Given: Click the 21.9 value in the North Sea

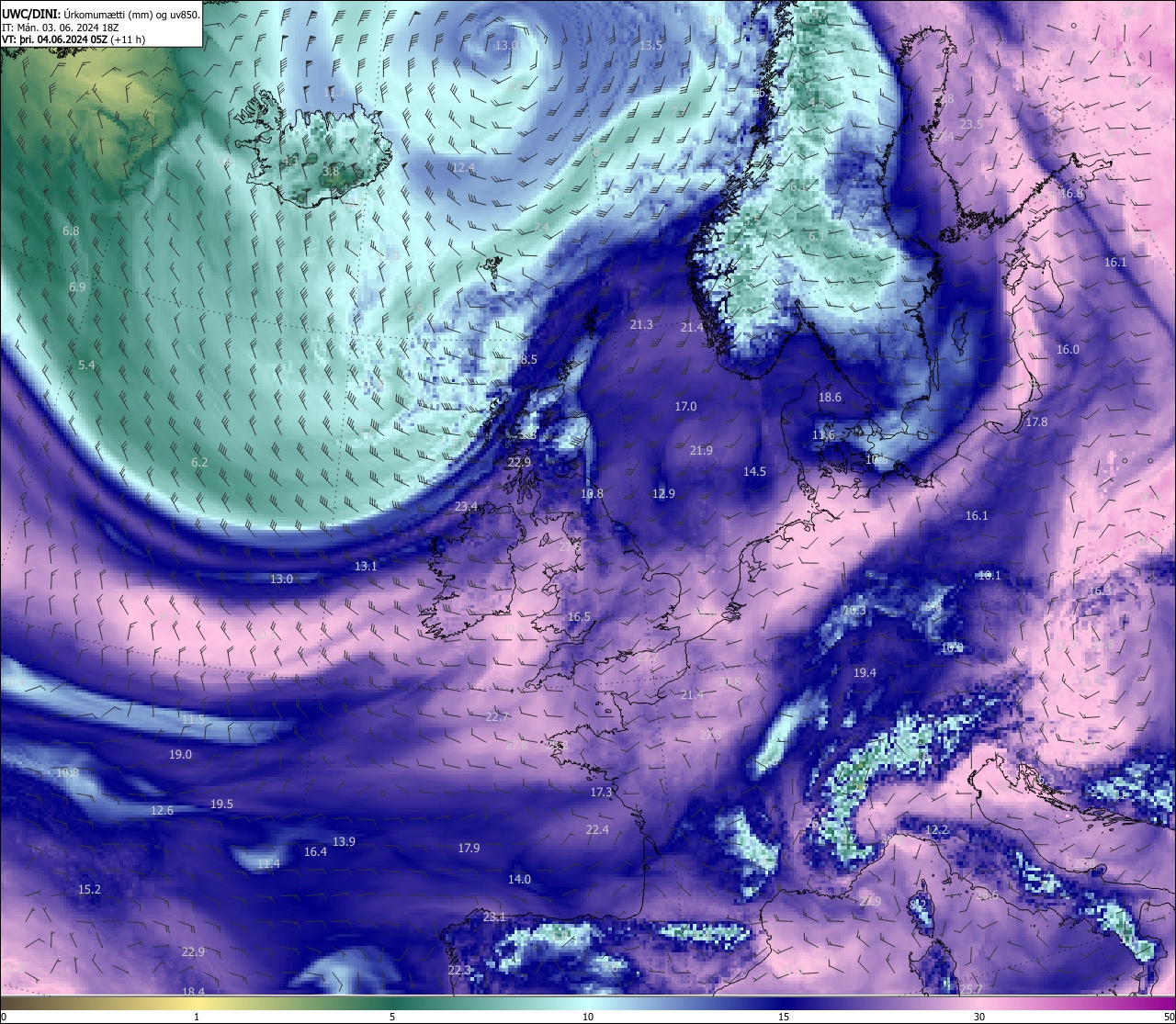Looking at the screenshot, I should [701, 451].
